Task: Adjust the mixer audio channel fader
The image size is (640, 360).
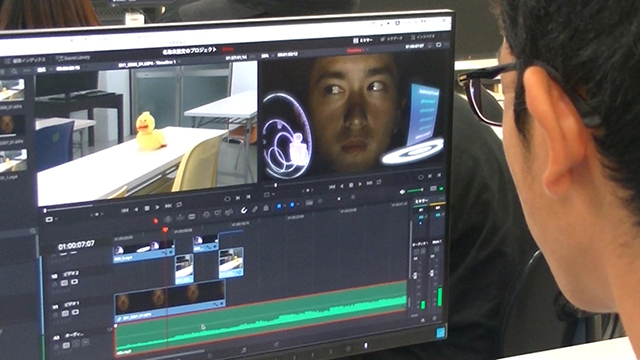Action: (416, 276)
